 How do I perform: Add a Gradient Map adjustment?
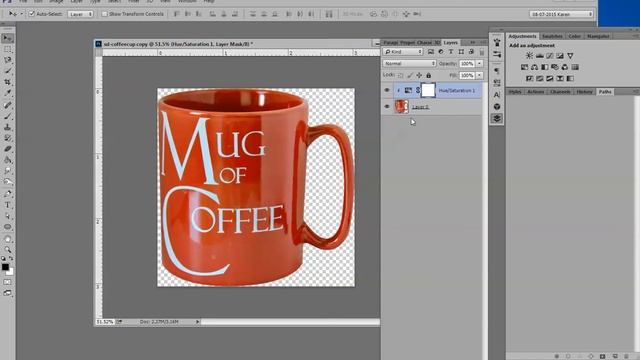coord(570,78)
